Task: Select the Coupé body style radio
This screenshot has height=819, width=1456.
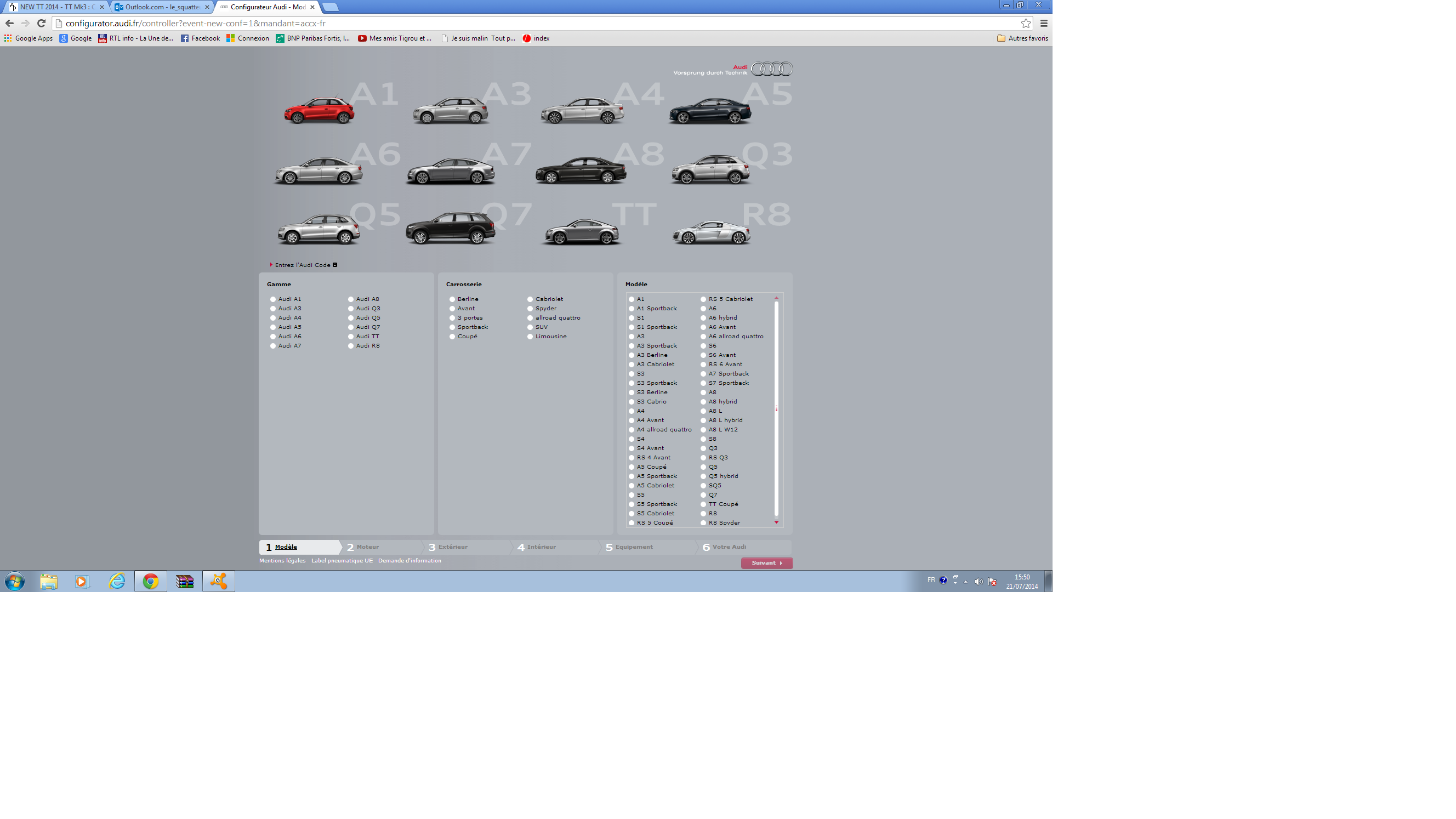Action: pos(452,336)
